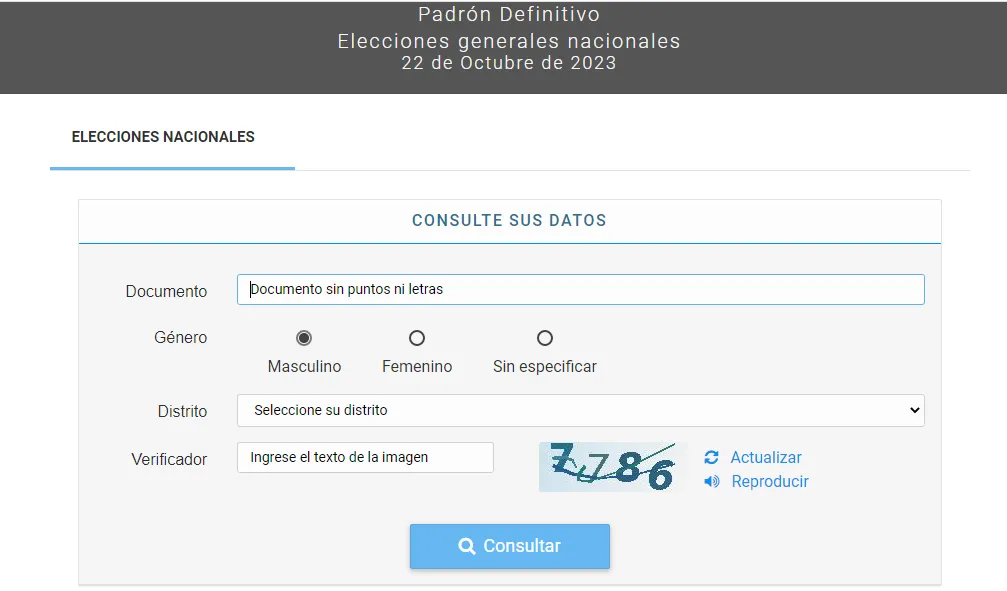Click the speaker icon beside Reproducir
Screen dimensions: 1007x591
[712, 481]
